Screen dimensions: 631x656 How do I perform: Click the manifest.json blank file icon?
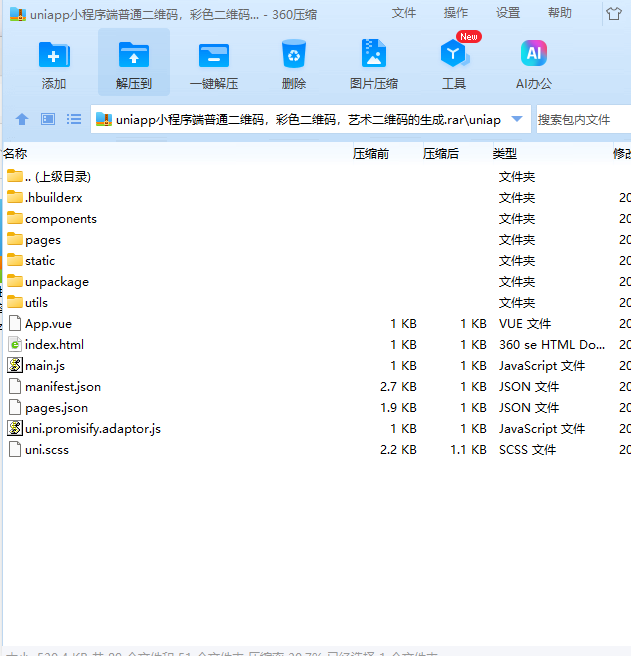coord(15,386)
